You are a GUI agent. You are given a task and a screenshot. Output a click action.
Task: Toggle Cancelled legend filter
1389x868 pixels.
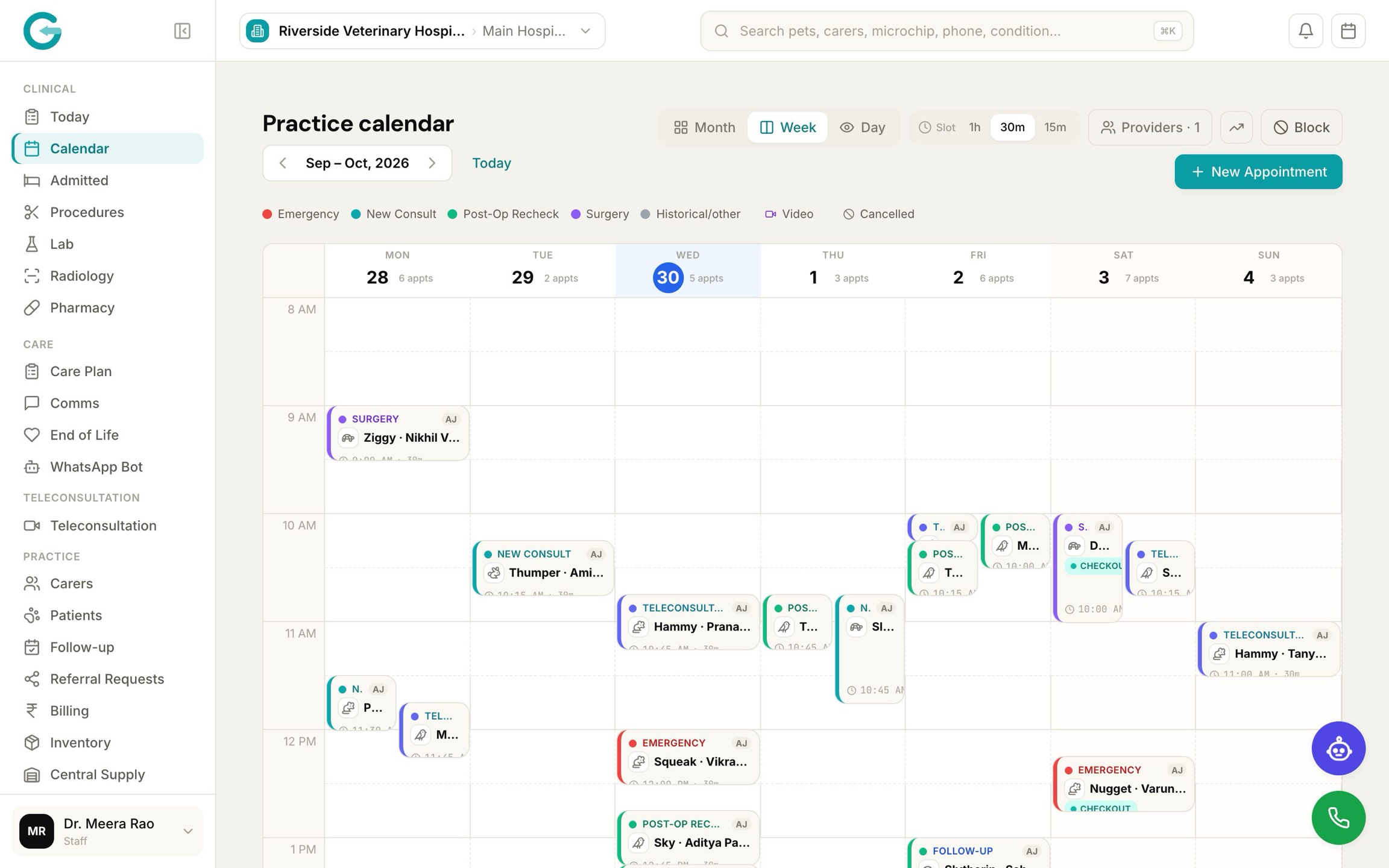879,214
